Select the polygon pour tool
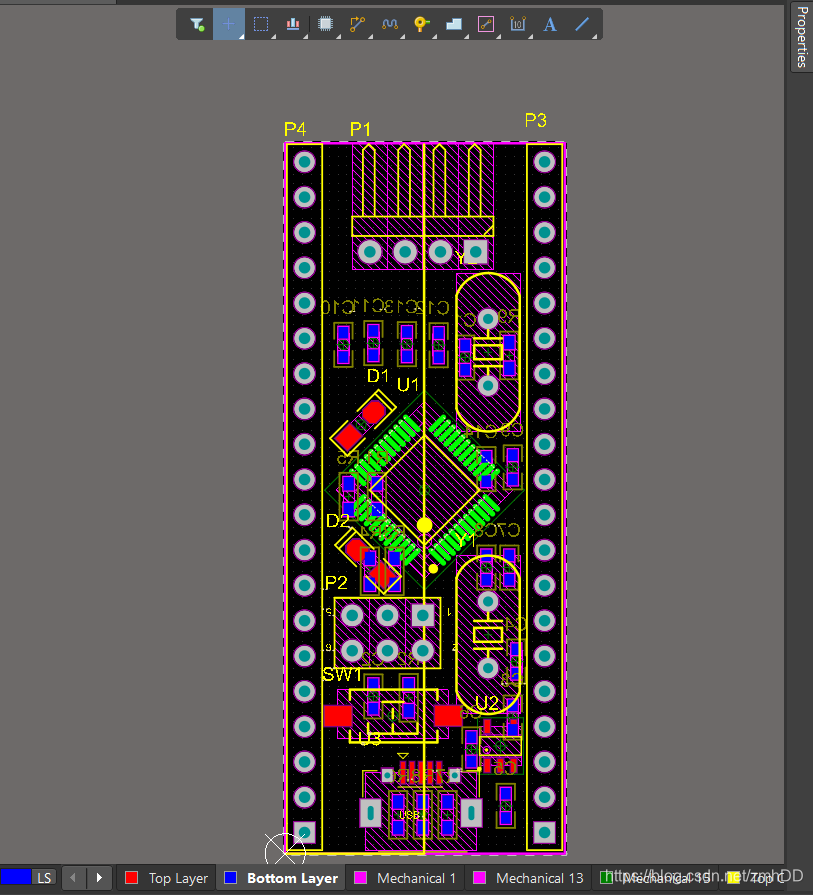Viewport: 813px width, 895px height. (454, 24)
